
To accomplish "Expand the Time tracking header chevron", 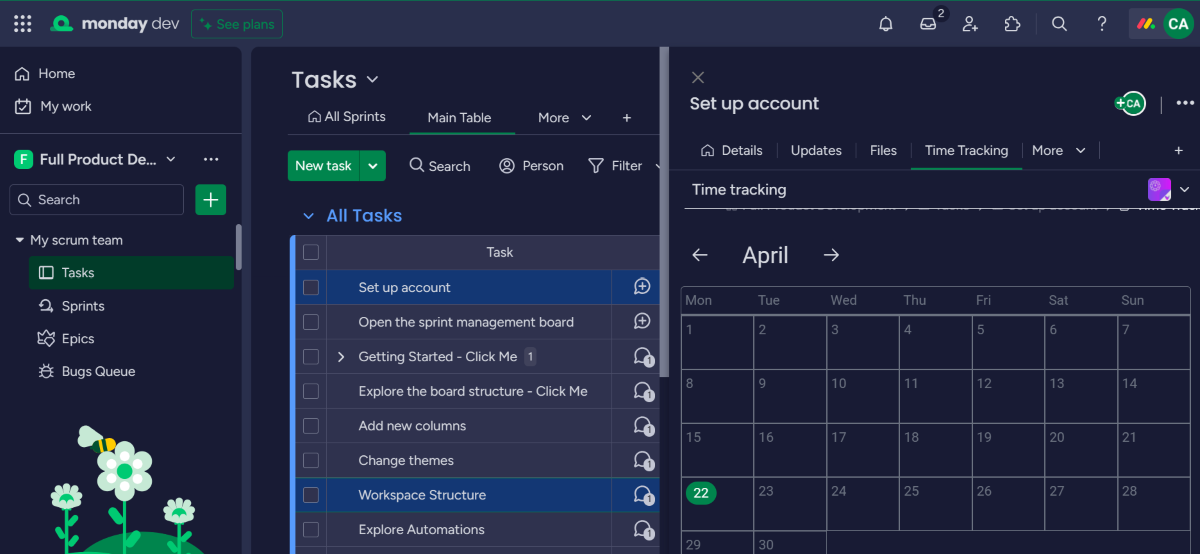I will click(1185, 189).
